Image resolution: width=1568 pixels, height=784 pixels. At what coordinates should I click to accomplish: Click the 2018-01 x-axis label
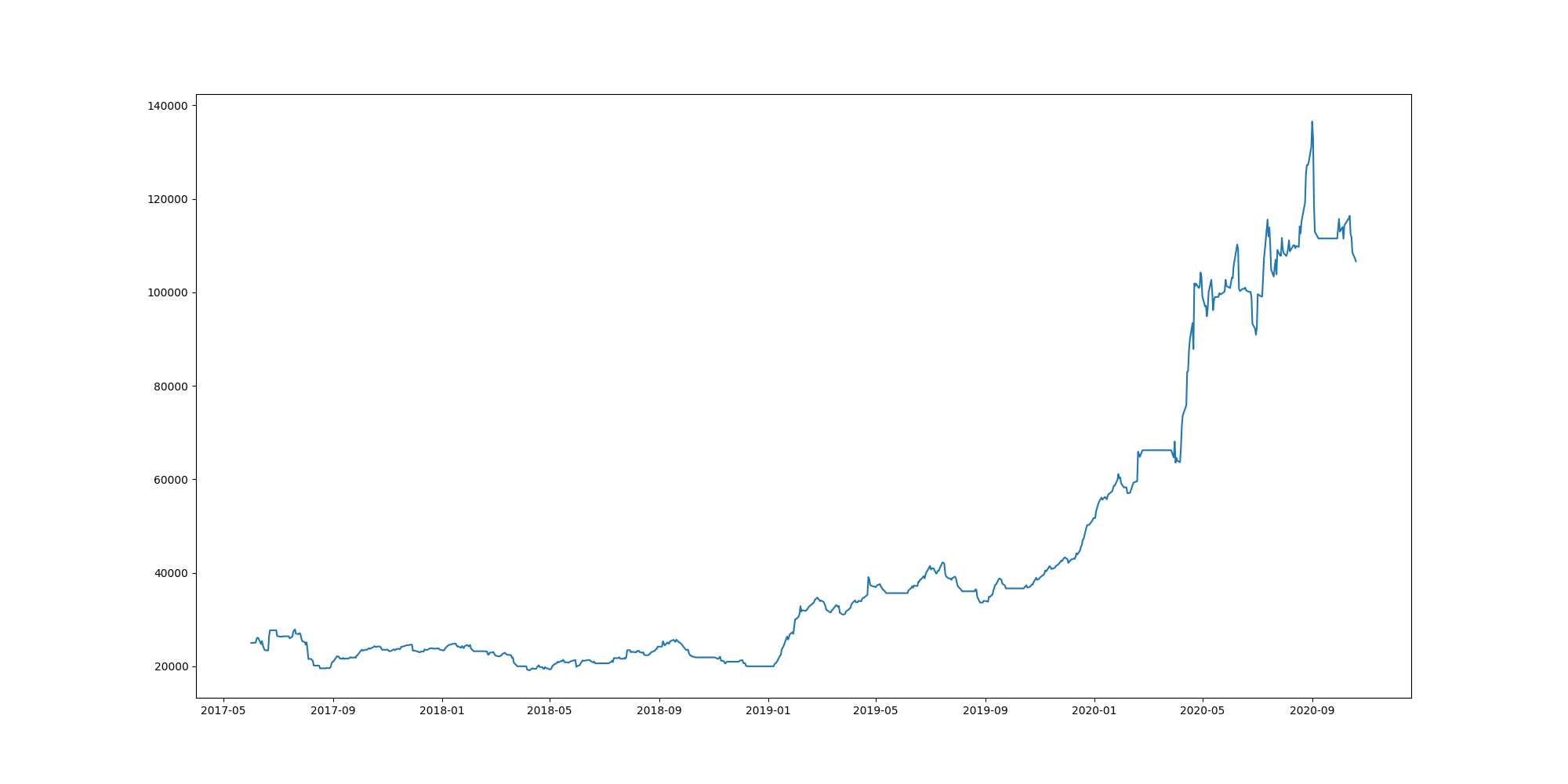[x=442, y=711]
